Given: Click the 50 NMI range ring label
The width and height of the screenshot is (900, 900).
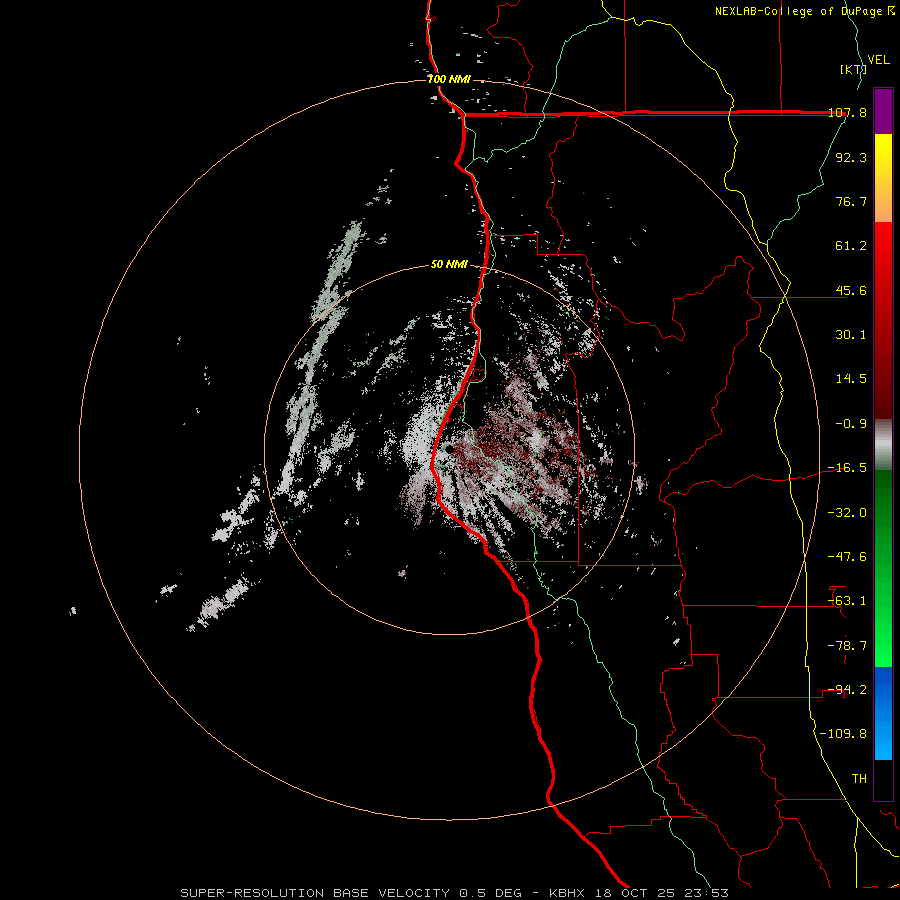Looking at the screenshot, I should pyautogui.click(x=449, y=264).
